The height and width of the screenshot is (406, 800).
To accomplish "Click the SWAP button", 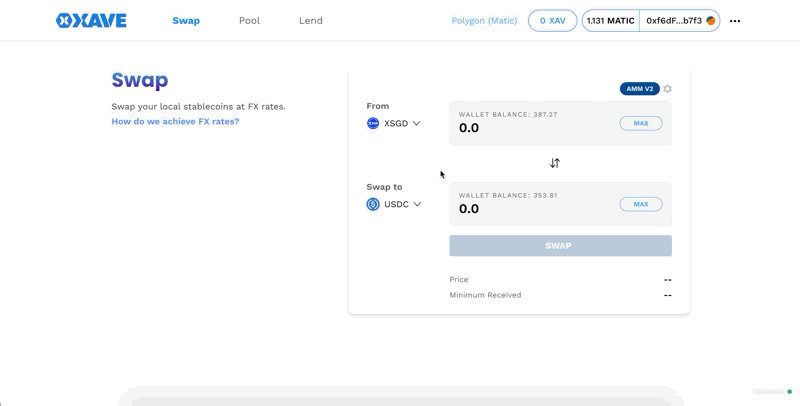I will tap(560, 246).
